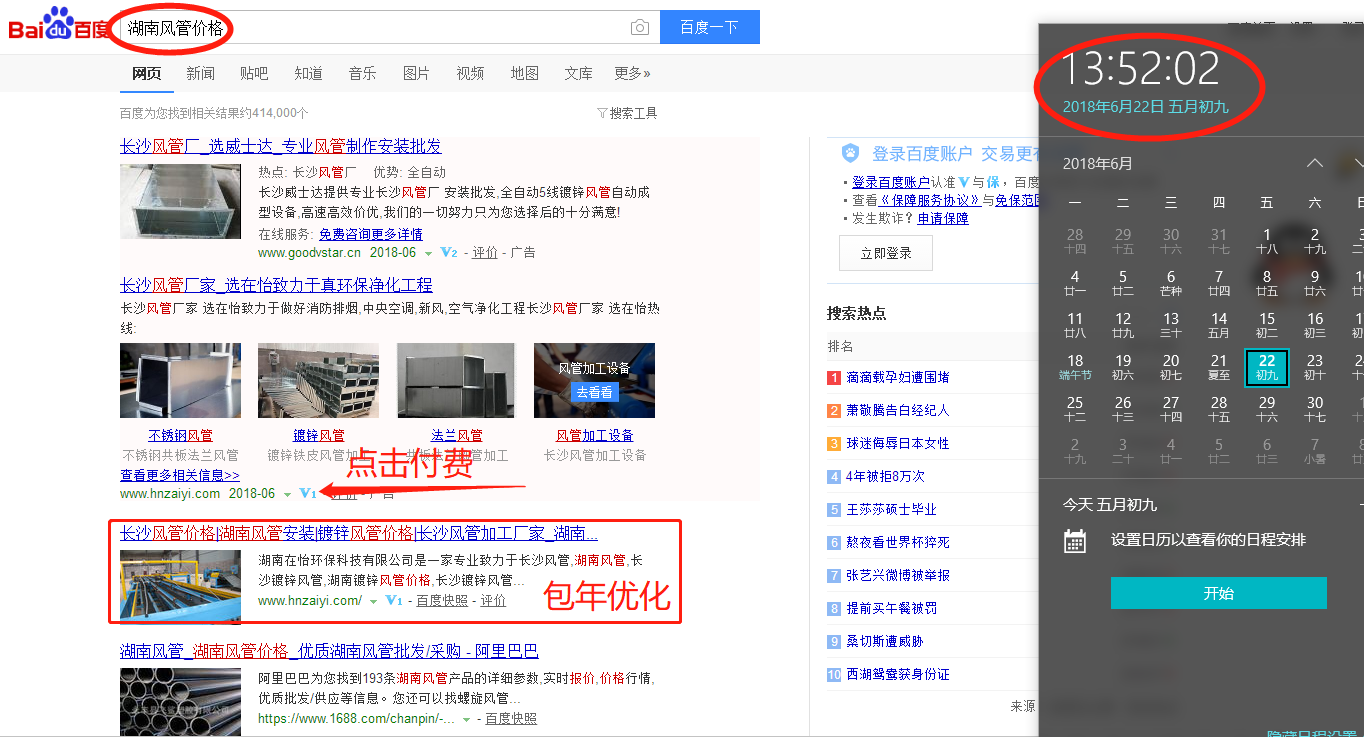Viewport: 1364px width, 737px height.
Task: Select calendar date 18 端午节
Action: point(1075,367)
